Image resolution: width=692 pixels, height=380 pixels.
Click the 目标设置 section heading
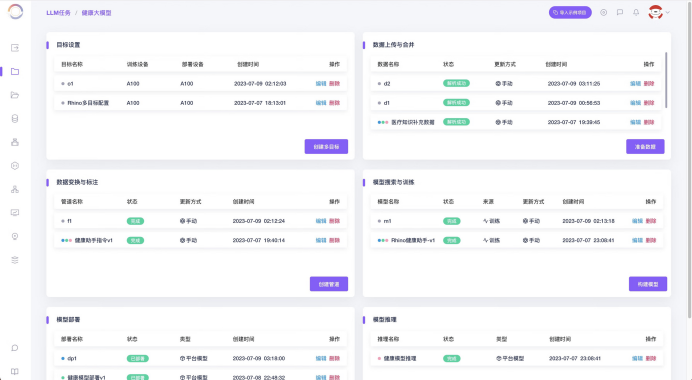tap(68, 45)
